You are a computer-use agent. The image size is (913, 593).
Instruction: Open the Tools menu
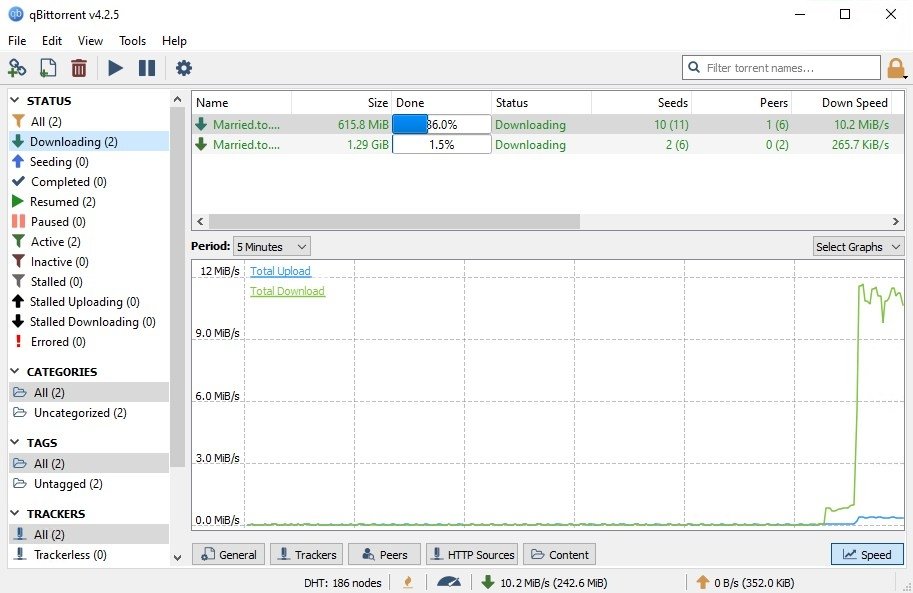[132, 41]
